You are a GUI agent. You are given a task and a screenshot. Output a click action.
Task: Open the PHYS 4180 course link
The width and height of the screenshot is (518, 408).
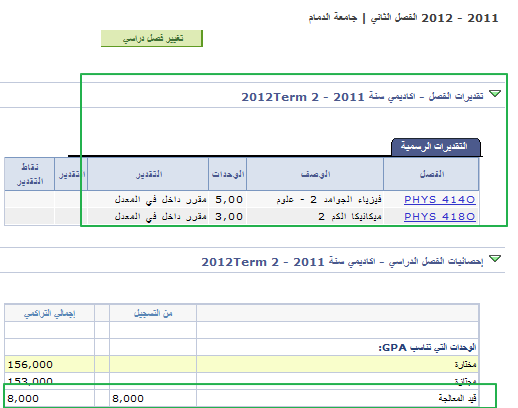pos(440,217)
